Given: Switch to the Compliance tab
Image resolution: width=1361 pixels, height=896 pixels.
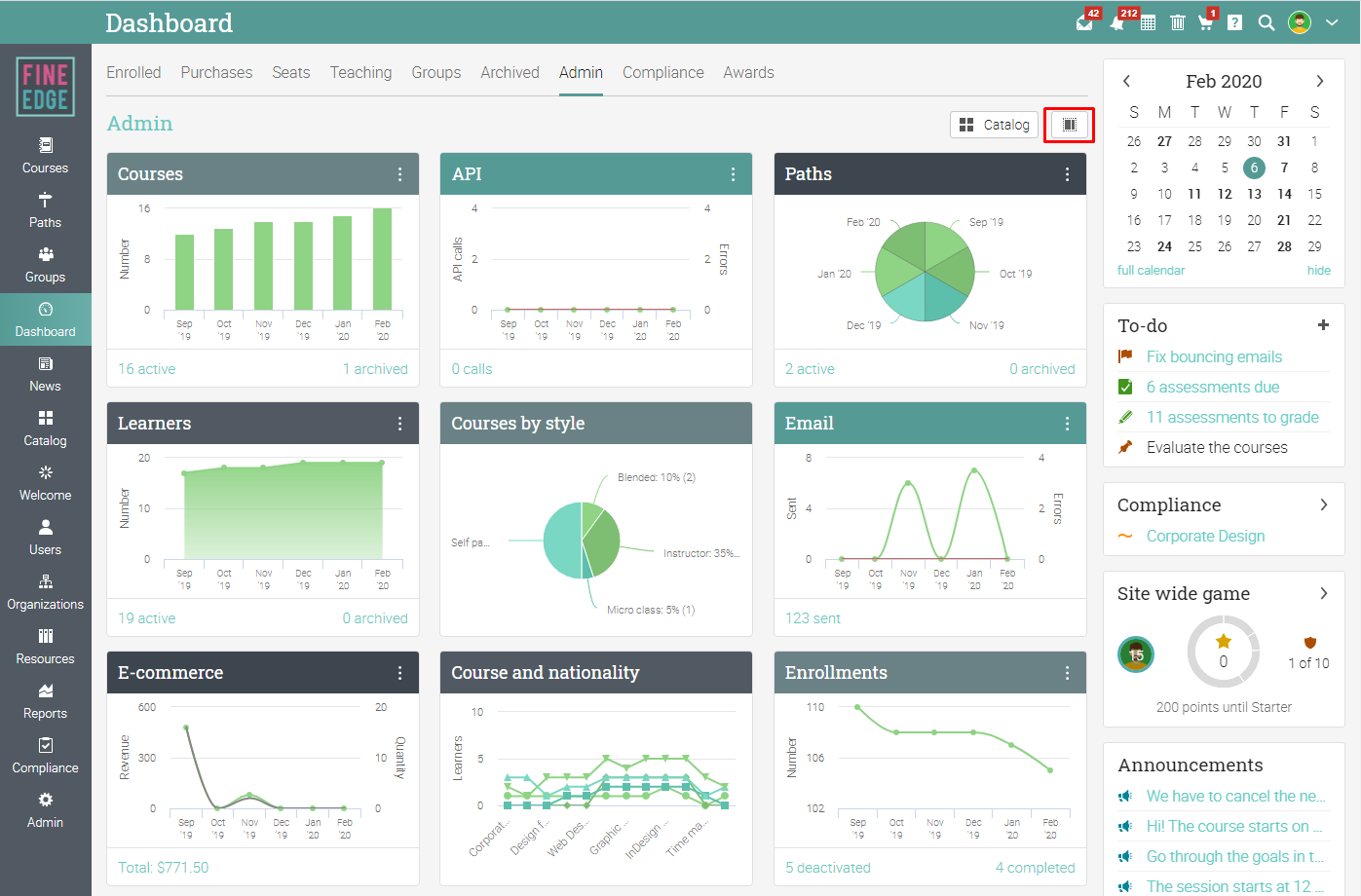Looking at the screenshot, I should coord(662,73).
